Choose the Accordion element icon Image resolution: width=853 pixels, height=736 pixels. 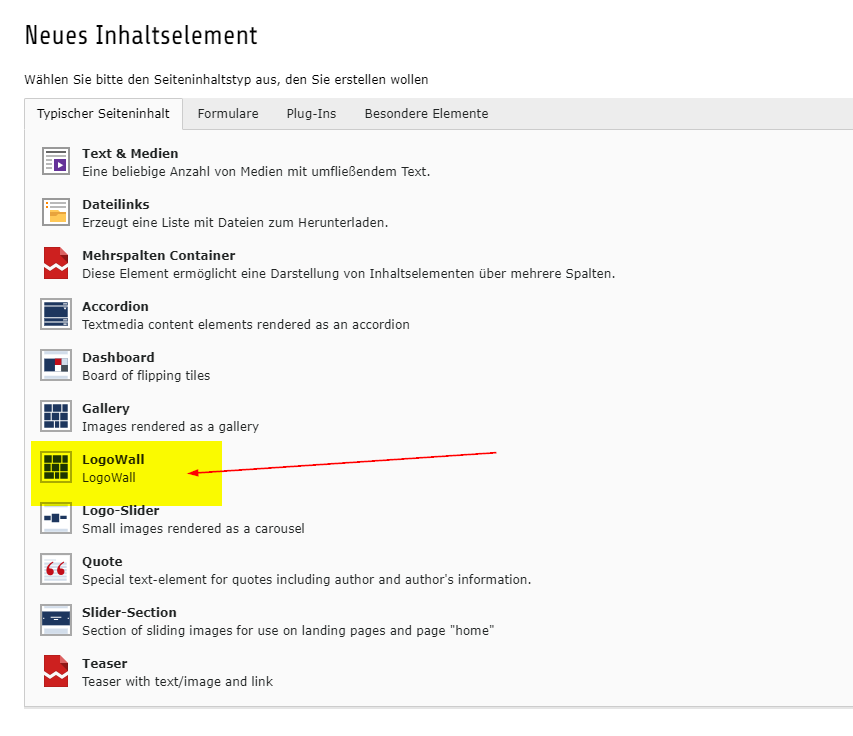(x=56, y=314)
